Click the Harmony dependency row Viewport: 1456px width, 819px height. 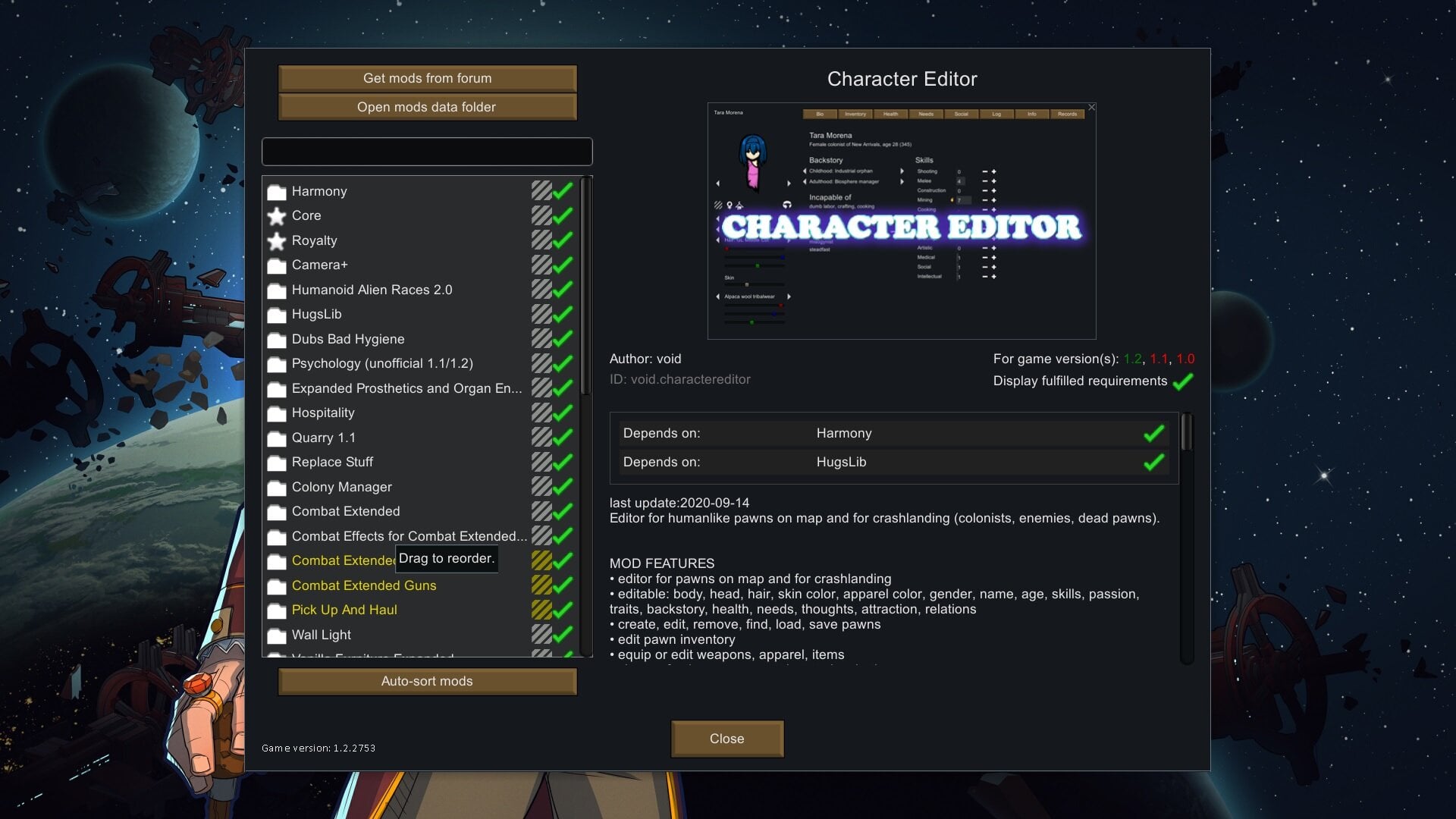click(x=894, y=433)
